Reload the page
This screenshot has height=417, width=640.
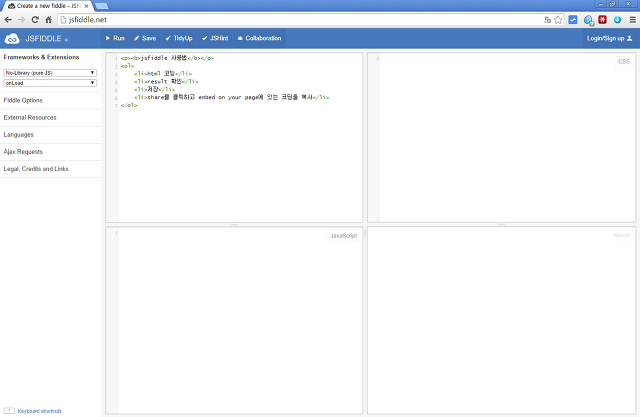[x=35, y=20]
